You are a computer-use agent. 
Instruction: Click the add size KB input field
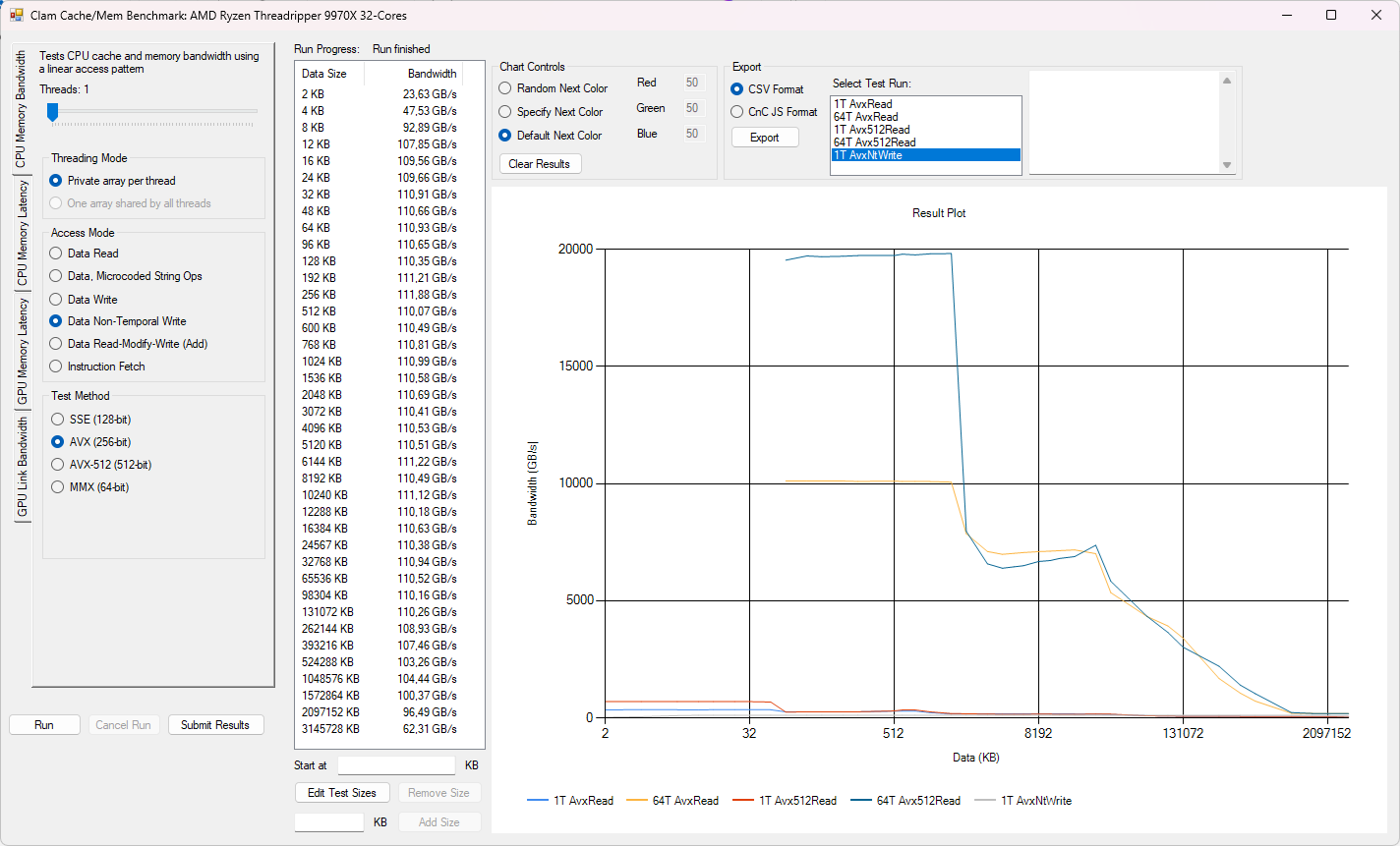329,822
